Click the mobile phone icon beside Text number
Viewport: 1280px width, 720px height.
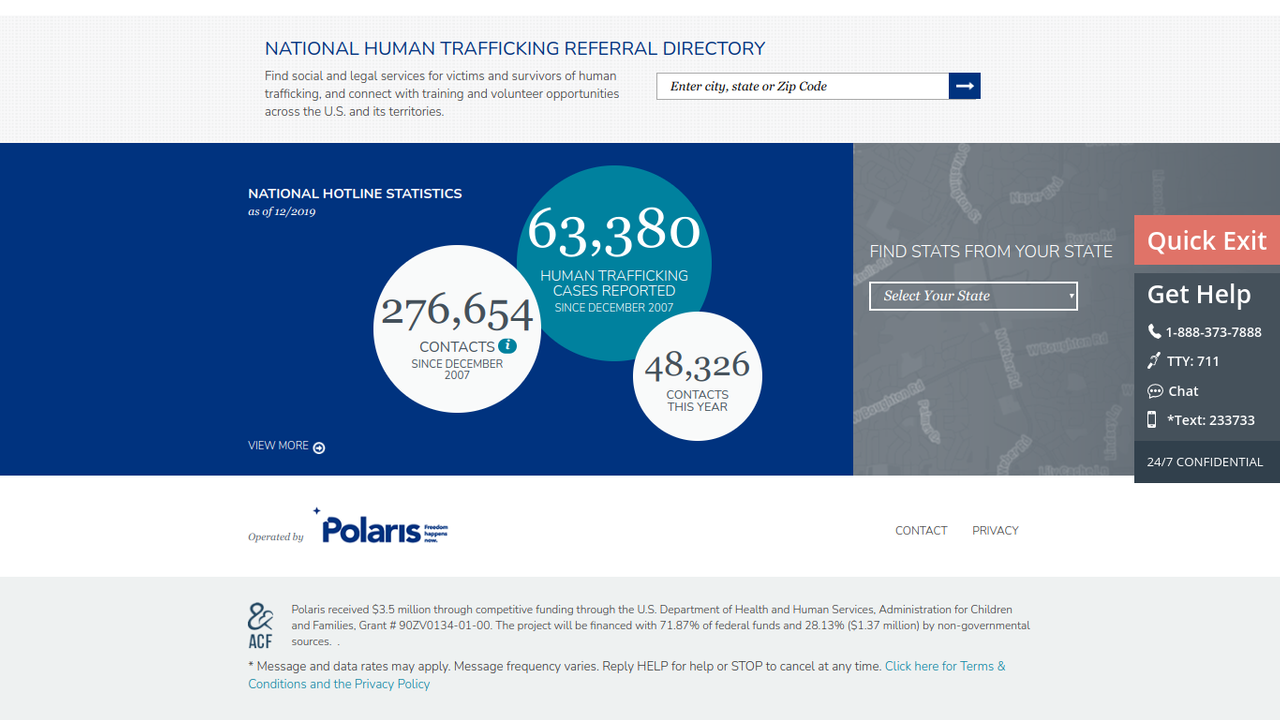[x=1152, y=420]
